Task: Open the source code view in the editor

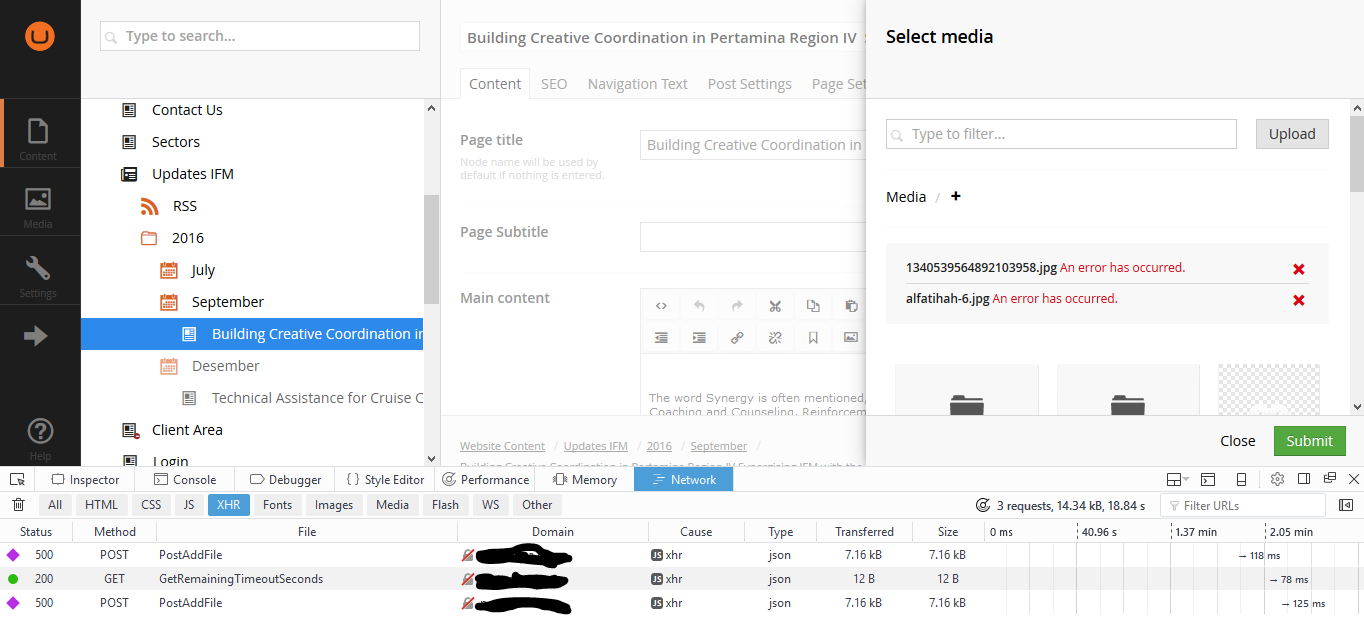Action: [x=661, y=306]
